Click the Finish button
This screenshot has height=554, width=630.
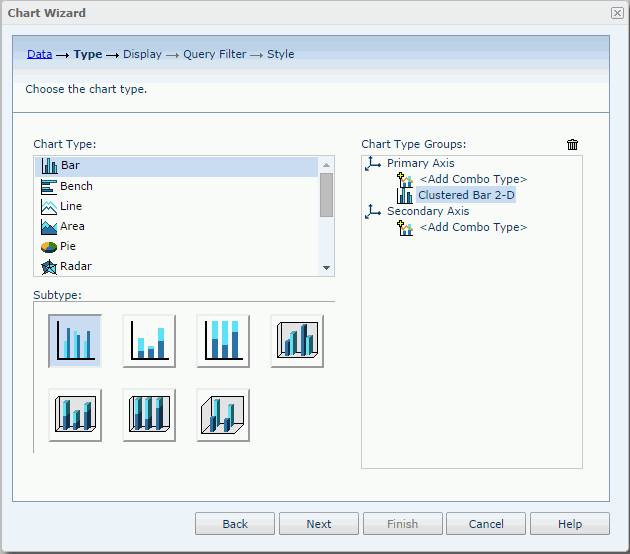403,524
